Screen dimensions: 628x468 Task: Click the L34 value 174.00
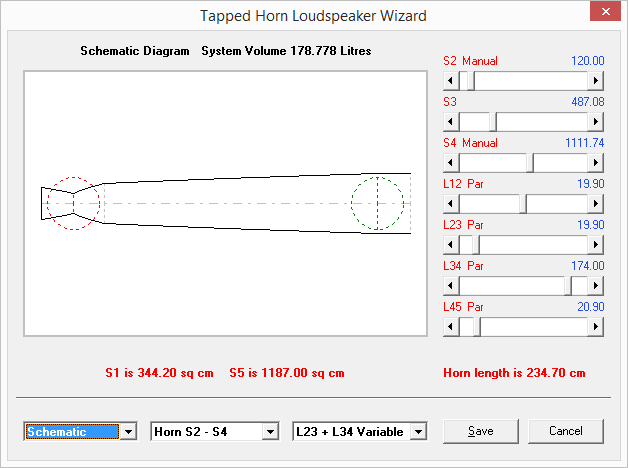(x=588, y=266)
